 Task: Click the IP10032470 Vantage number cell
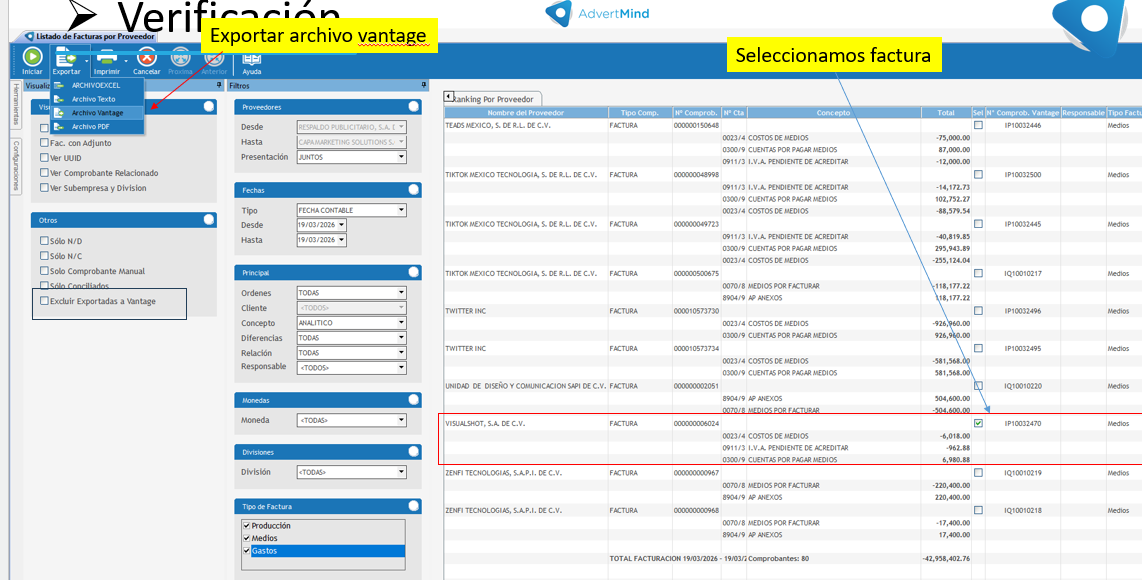[x=1023, y=423]
